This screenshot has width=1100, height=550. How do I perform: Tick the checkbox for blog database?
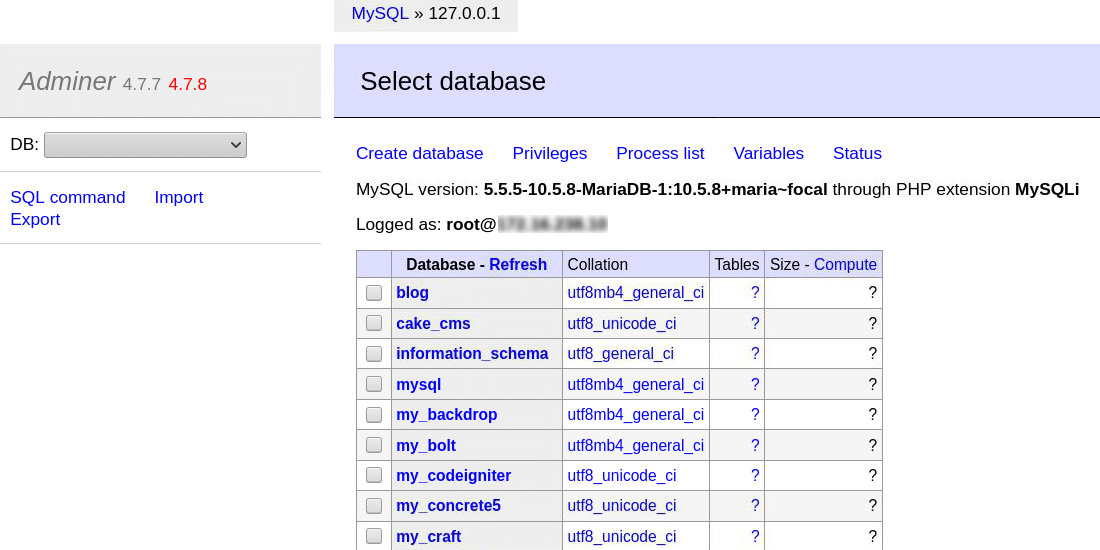tap(374, 293)
